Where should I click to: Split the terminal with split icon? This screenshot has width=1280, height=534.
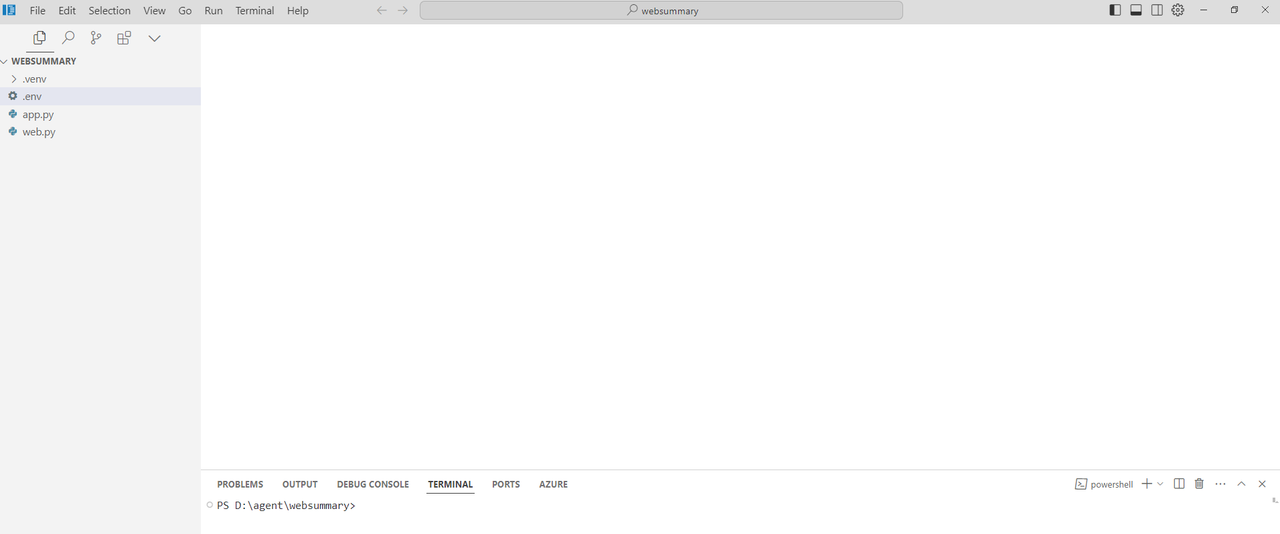coord(1179,484)
